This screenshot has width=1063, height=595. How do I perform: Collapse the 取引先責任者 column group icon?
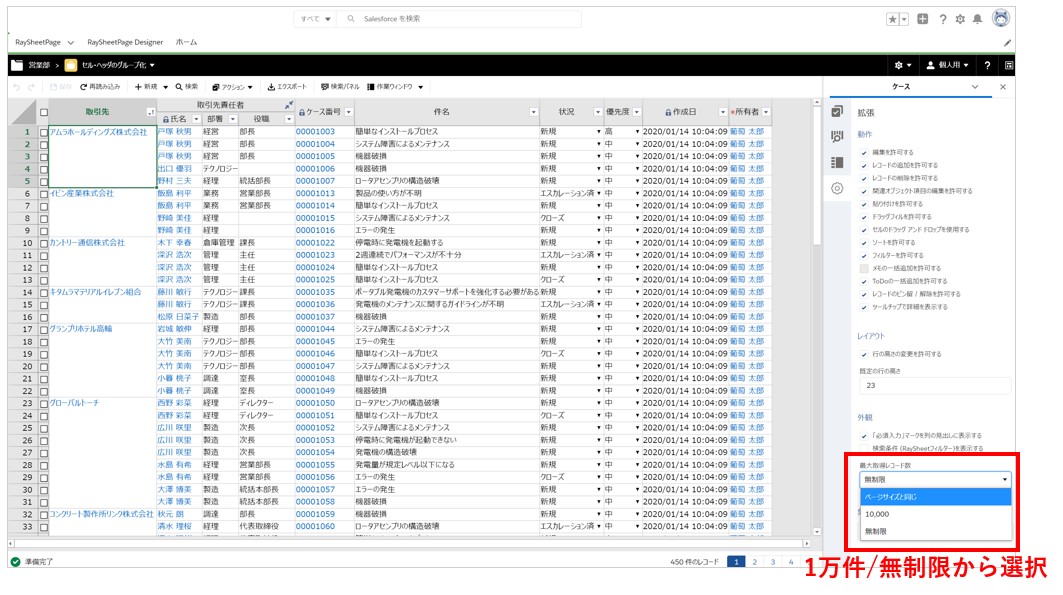point(289,105)
